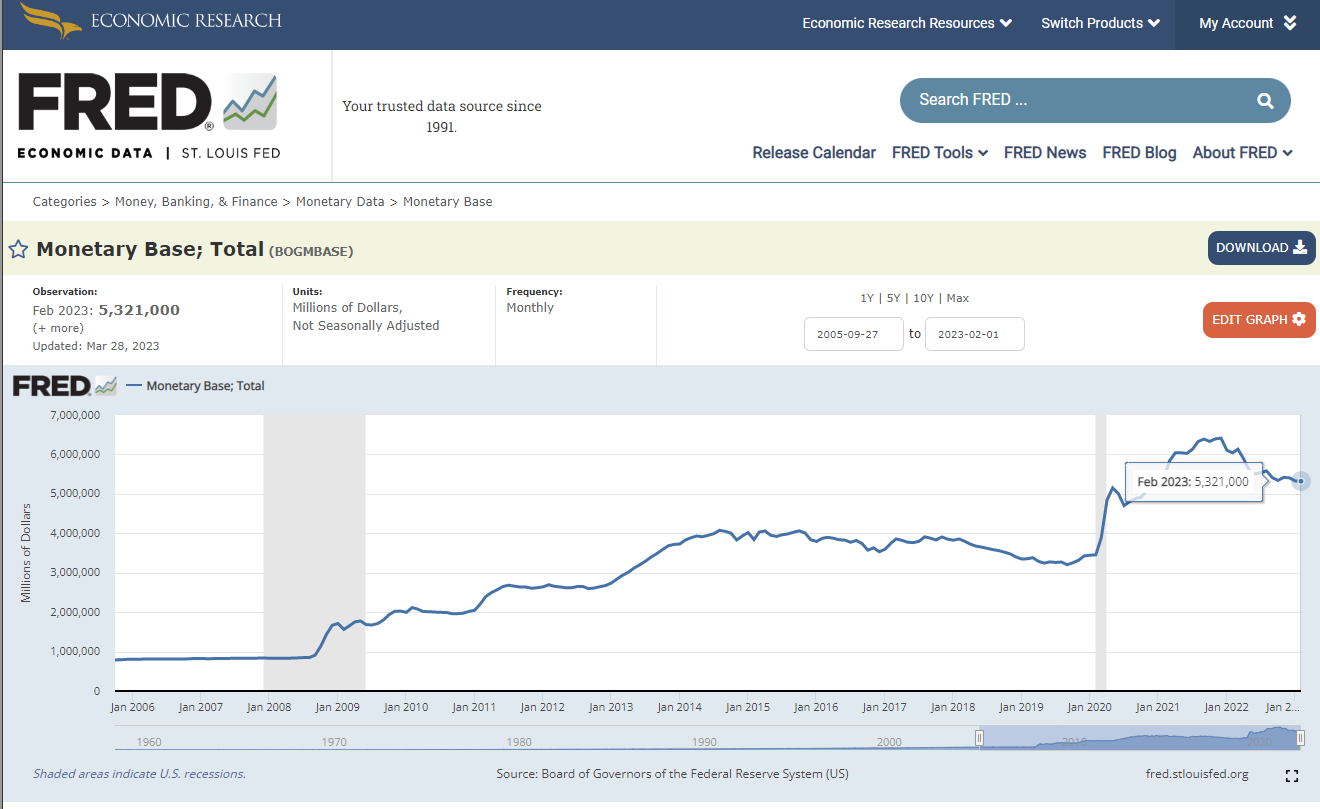This screenshot has width=1320, height=809.
Task: Click the FRED Economic Data logo
Action: click(x=148, y=116)
